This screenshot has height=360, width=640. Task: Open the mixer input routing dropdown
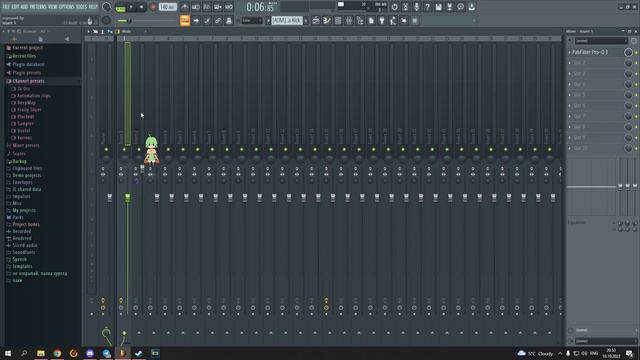point(601,41)
